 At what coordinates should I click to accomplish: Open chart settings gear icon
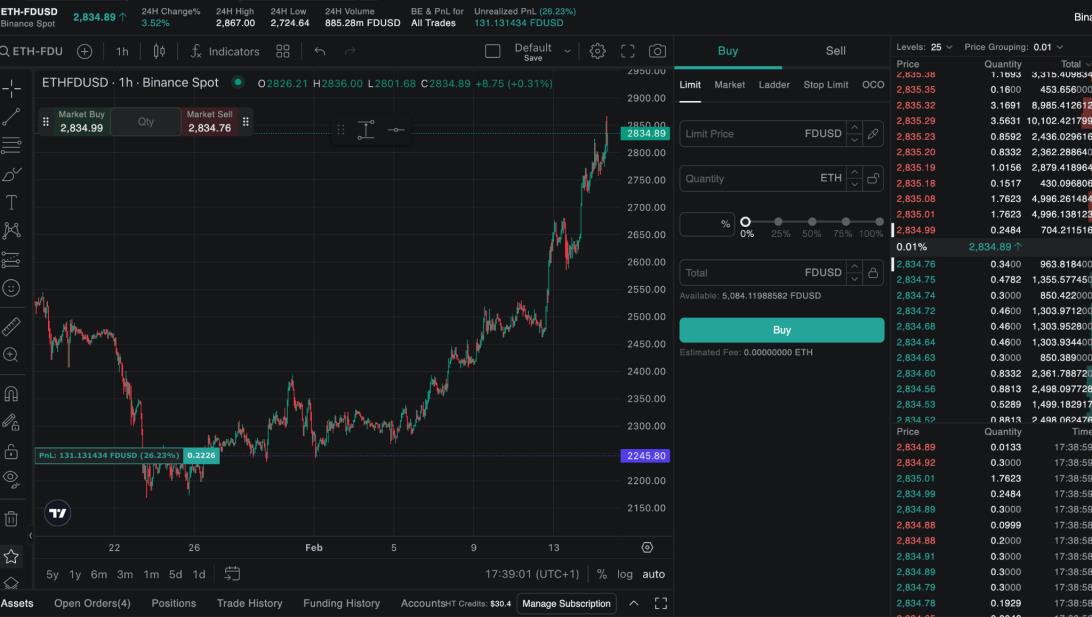597,51
